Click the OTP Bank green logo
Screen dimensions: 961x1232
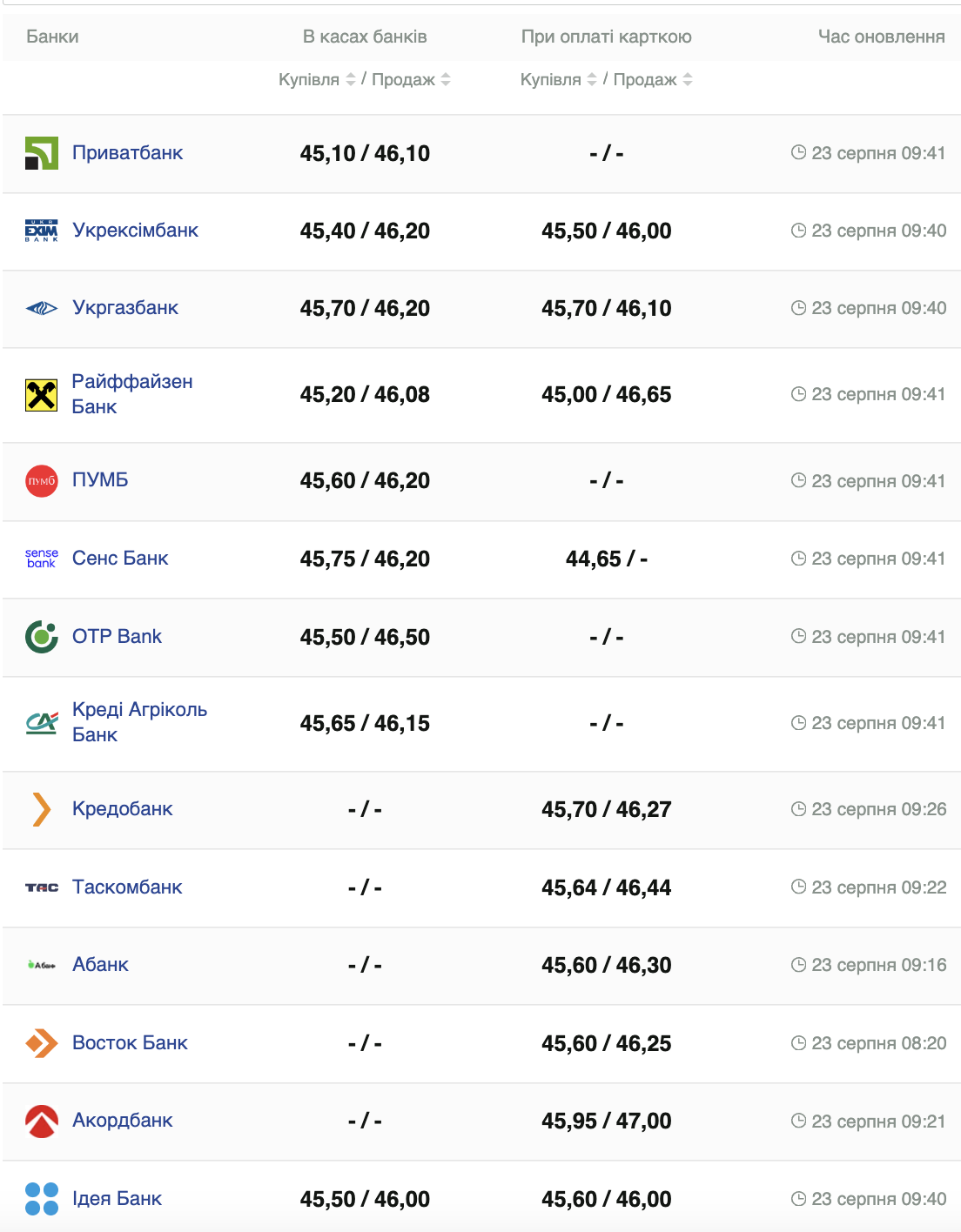41,637
